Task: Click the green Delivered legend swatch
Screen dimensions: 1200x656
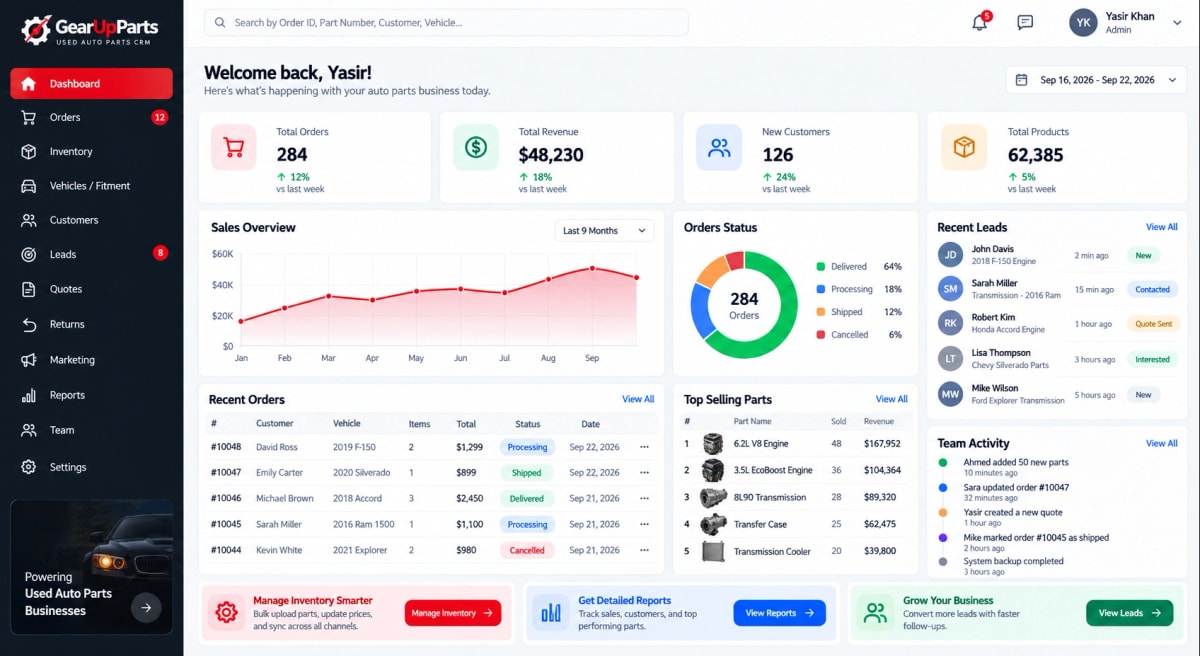Action: (821, 267)
